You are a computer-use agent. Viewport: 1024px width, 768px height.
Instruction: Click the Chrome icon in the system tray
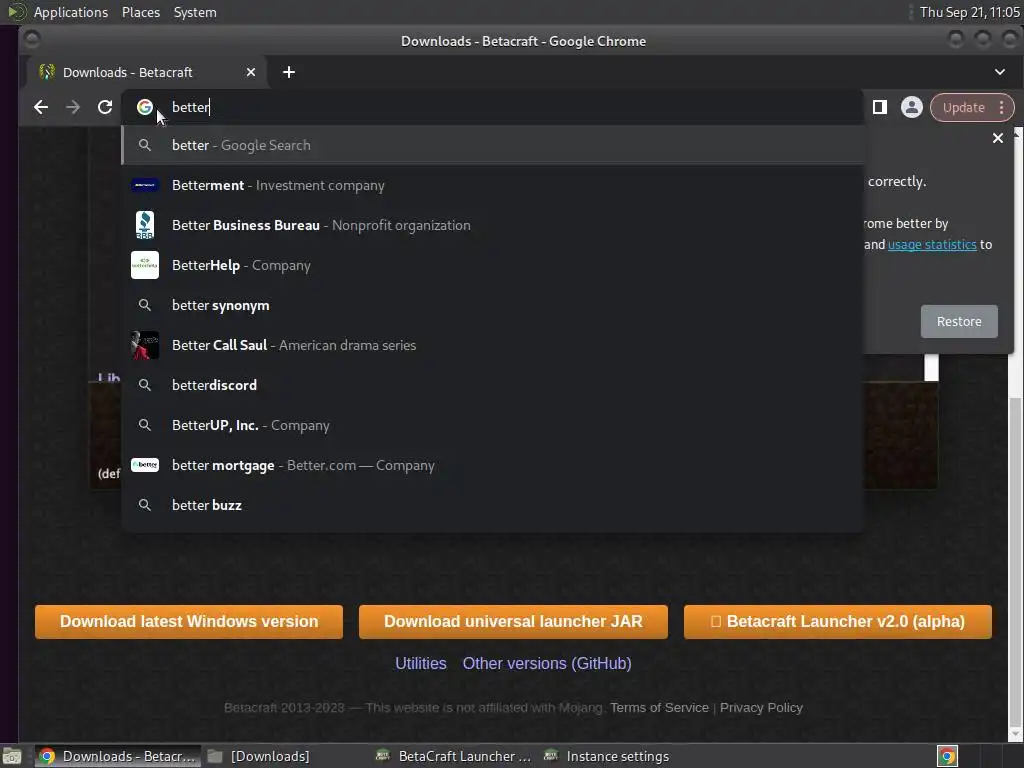point(948,756)
